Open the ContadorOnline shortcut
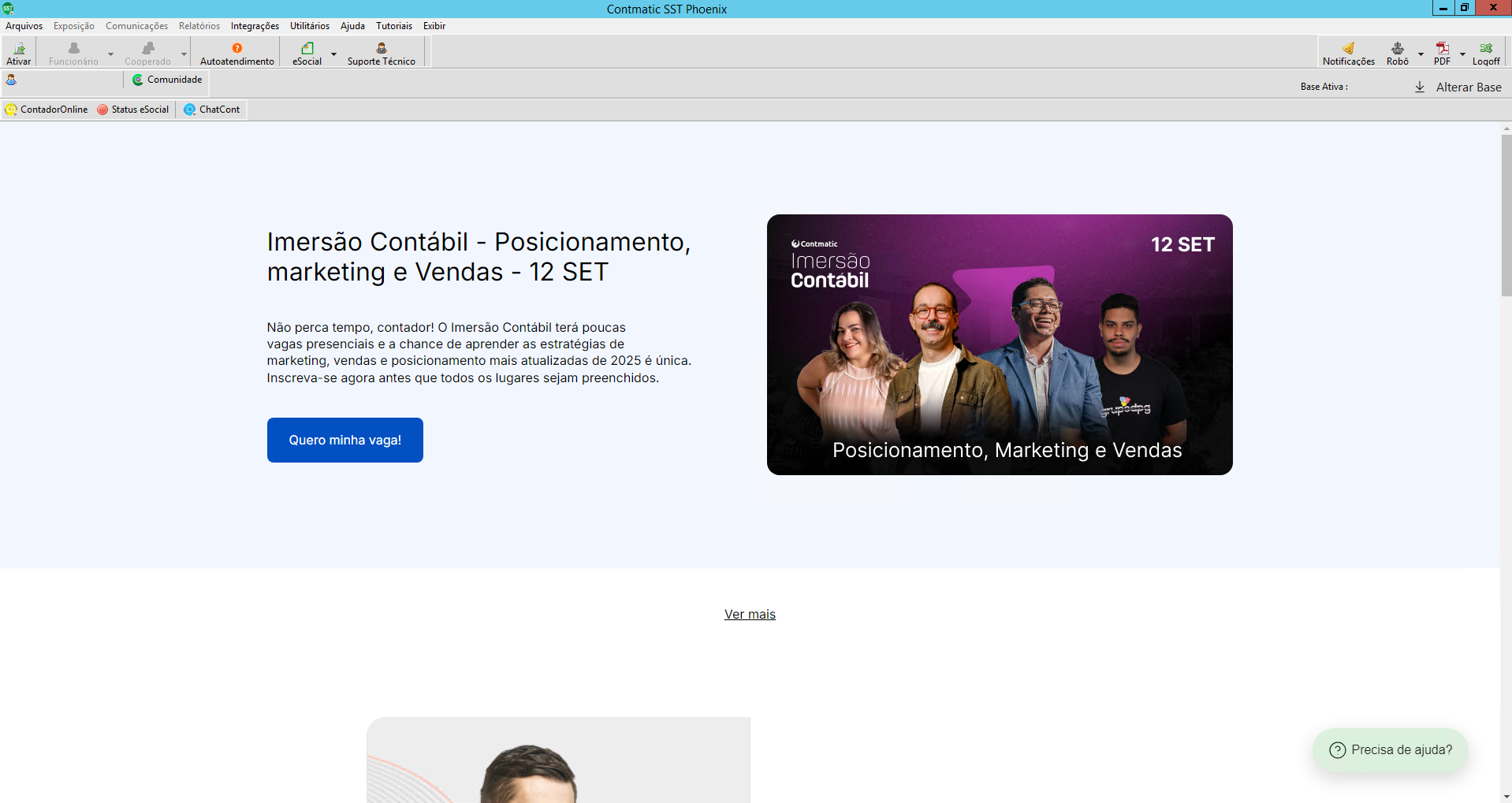 pyautogui.click(x=47, y=110)
